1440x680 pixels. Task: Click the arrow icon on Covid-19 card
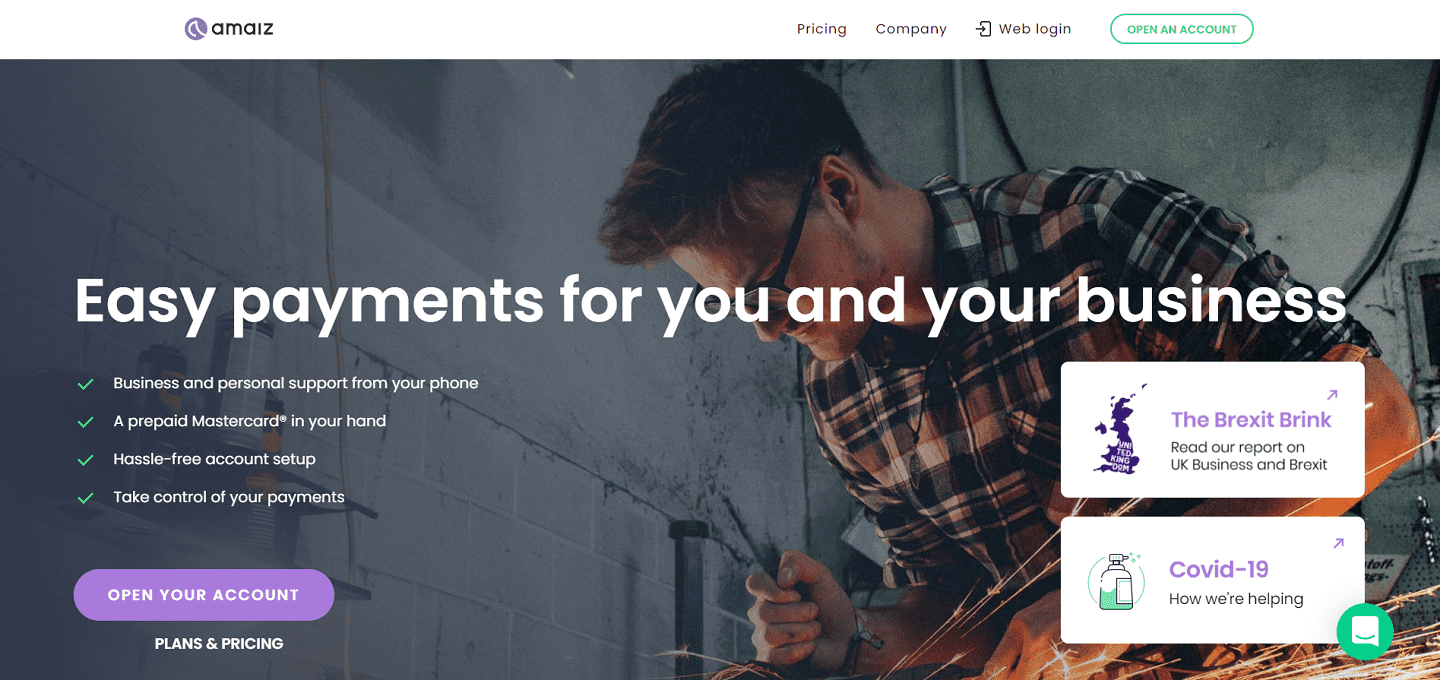[x=1339, y=543]
